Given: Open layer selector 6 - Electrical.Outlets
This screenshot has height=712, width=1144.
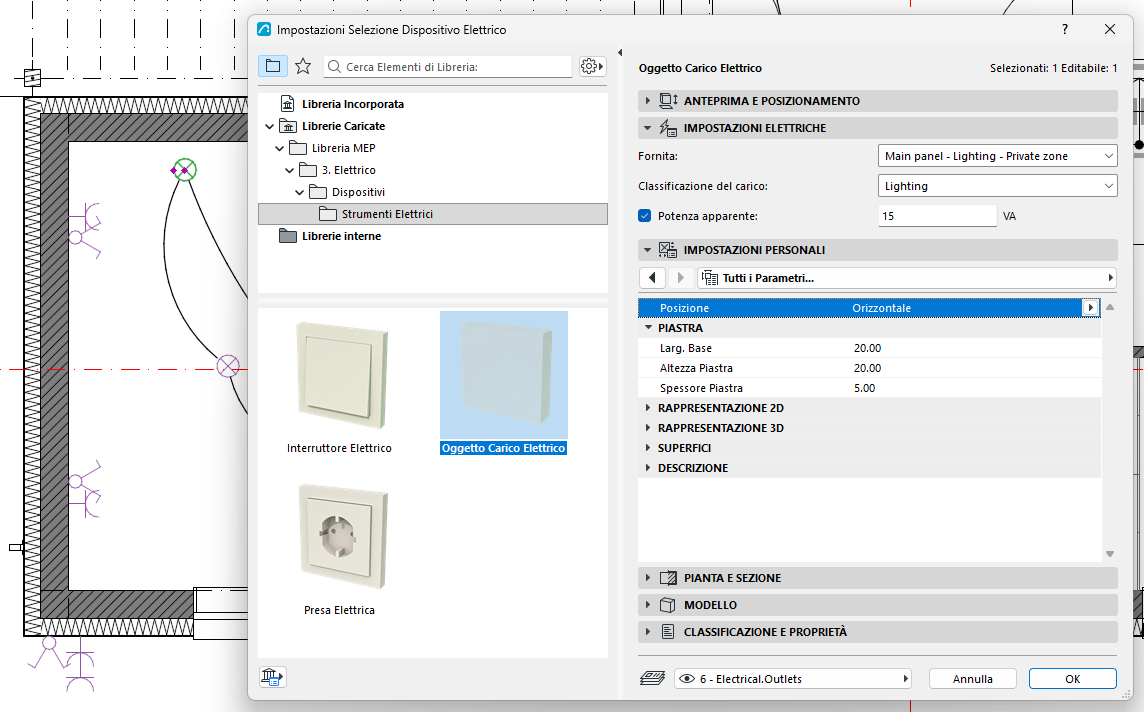Looking at the screenshot, I should (793, 678).
